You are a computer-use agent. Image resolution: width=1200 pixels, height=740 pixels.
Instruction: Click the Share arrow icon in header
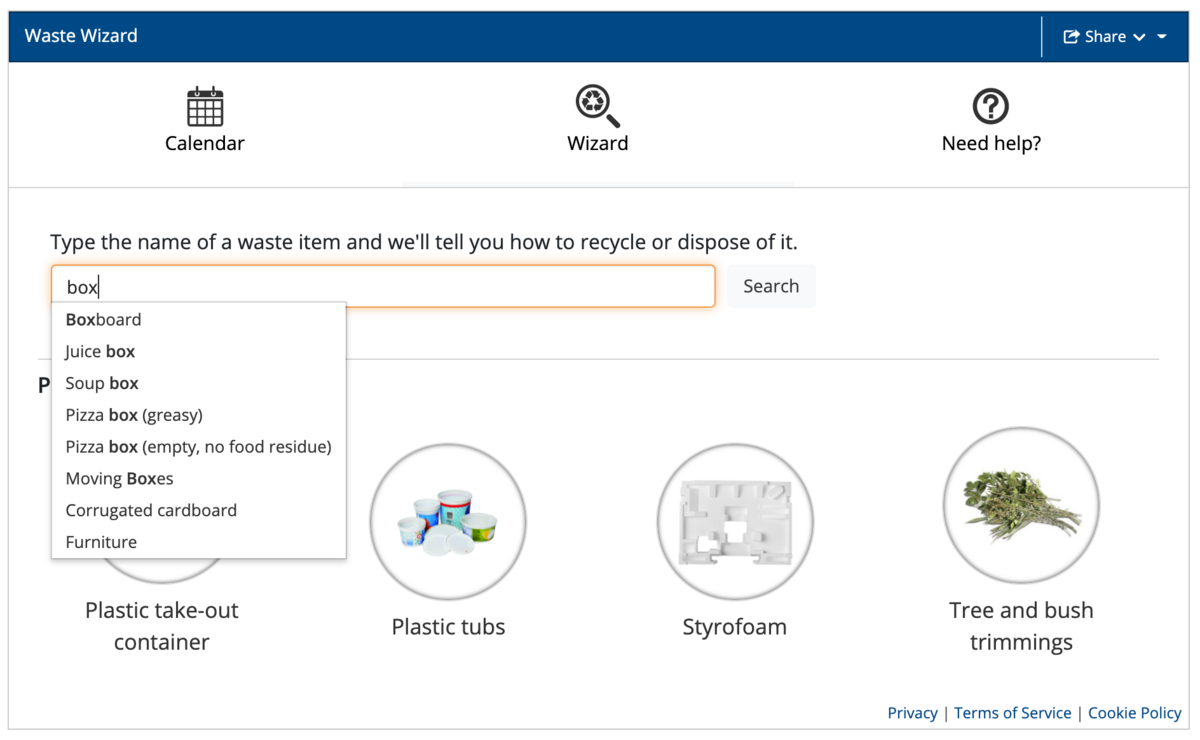[1071, 37]
